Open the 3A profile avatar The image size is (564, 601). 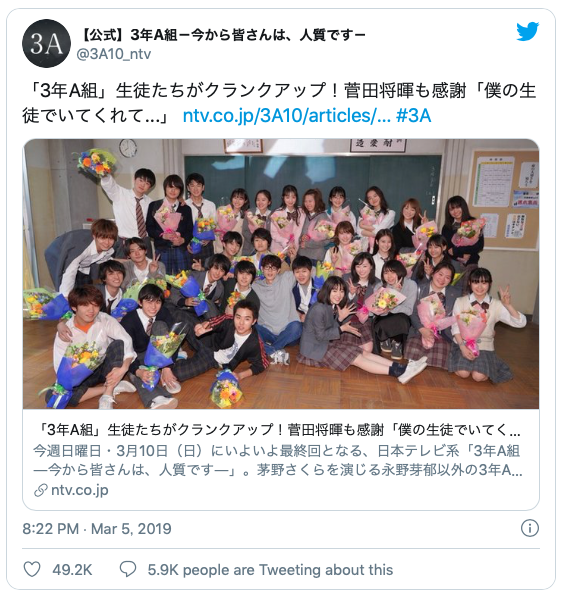(x=47, y=43)
